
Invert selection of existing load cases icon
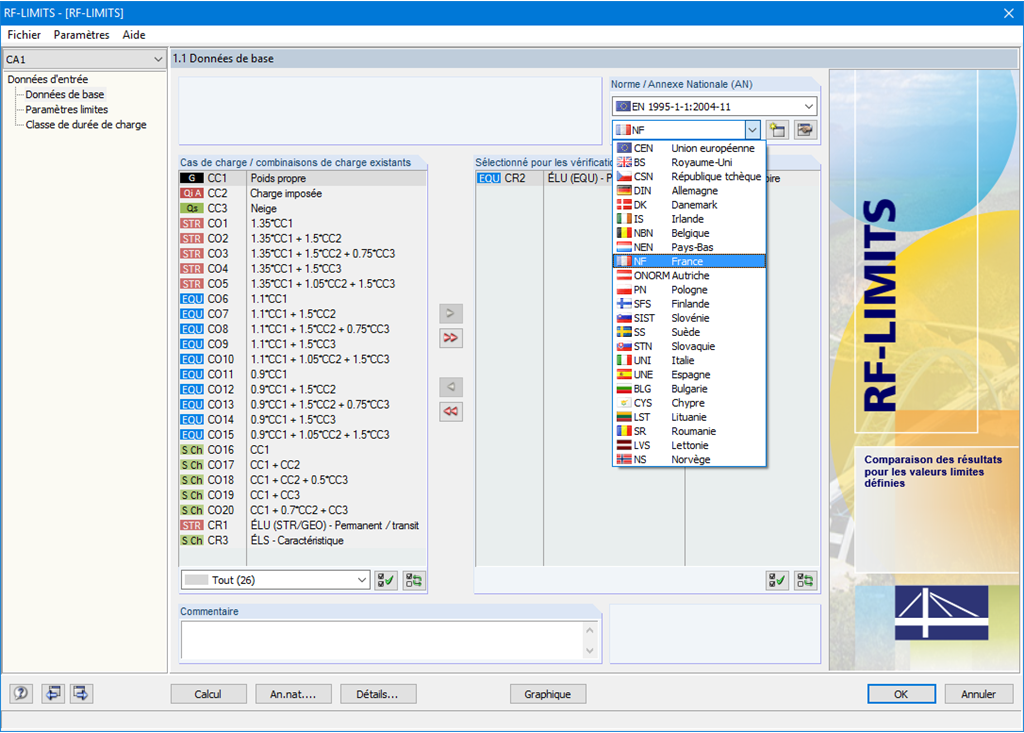pos(413,580)
